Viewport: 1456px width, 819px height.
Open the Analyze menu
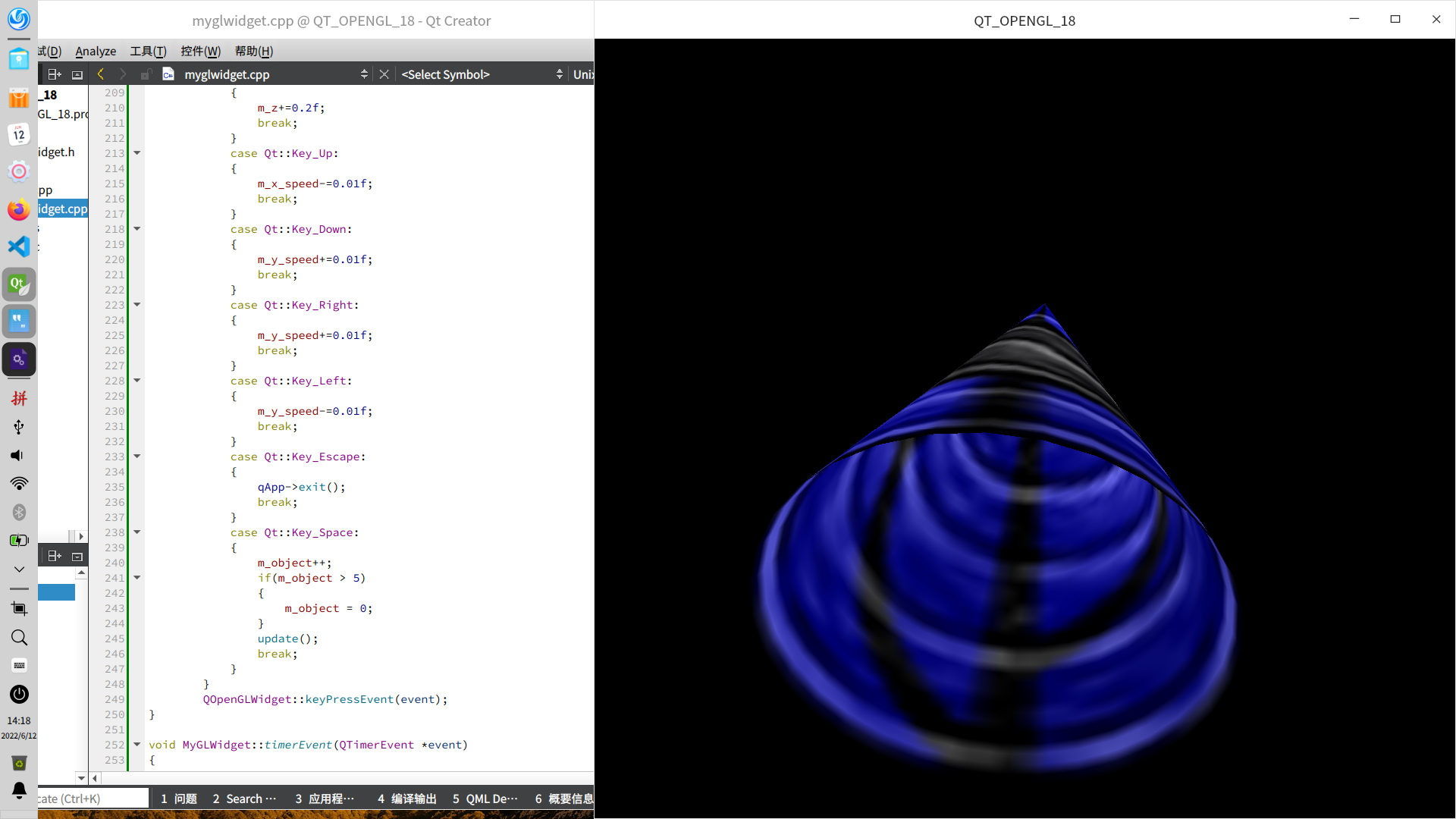click(96, 51)
